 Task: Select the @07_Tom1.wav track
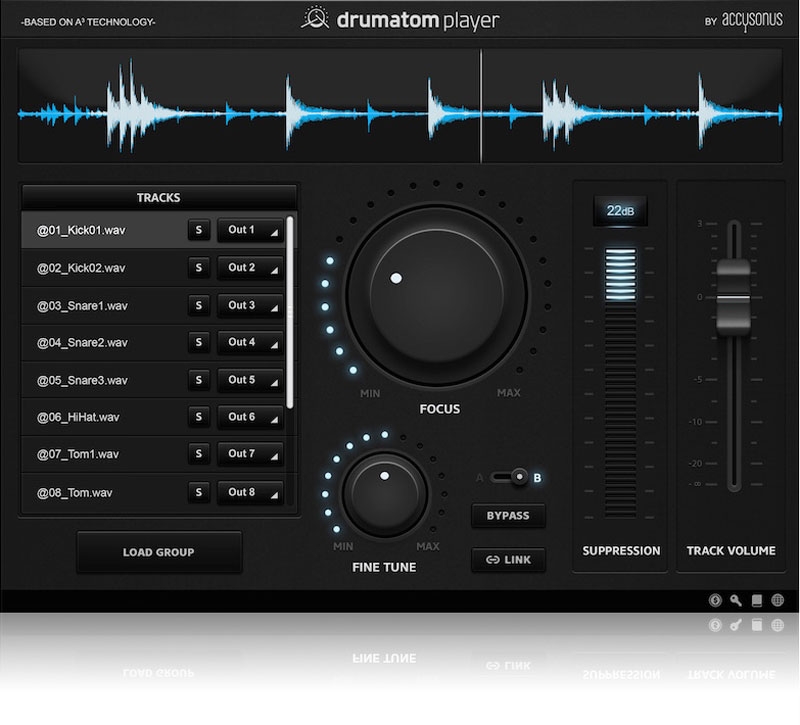tap(100, 454)
